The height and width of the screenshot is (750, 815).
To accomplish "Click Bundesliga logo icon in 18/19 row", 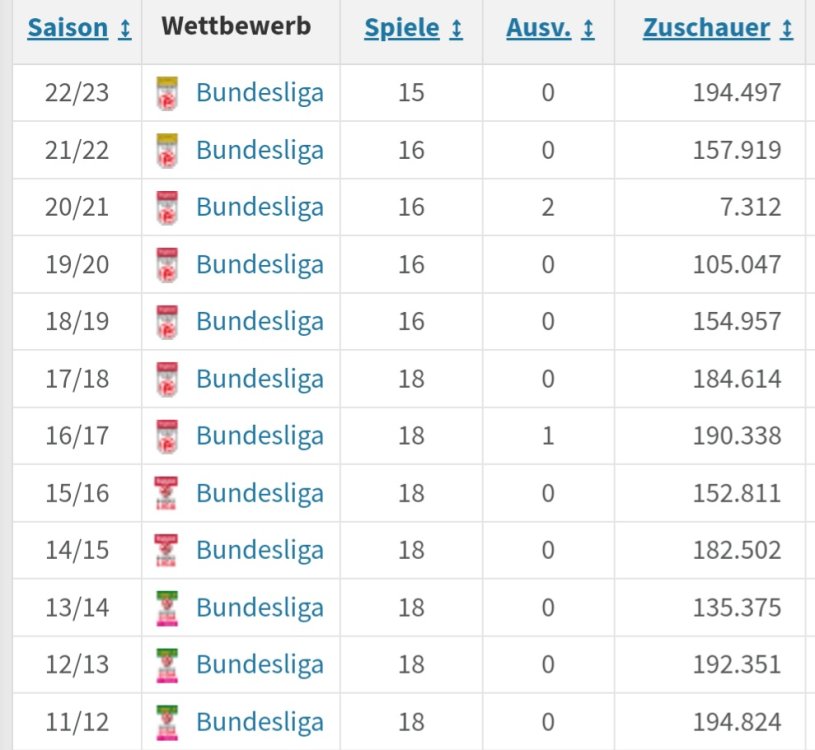I will pos(167,322).
